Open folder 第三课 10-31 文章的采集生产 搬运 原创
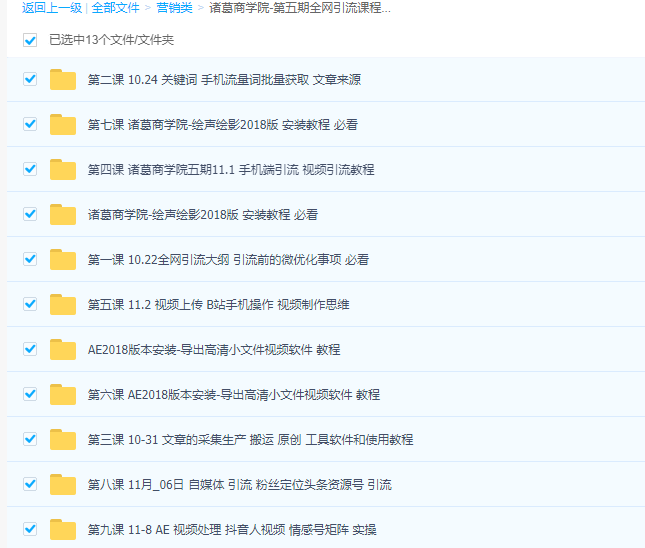The height and width of the screenshot is (548, 645). click(251, 439)
